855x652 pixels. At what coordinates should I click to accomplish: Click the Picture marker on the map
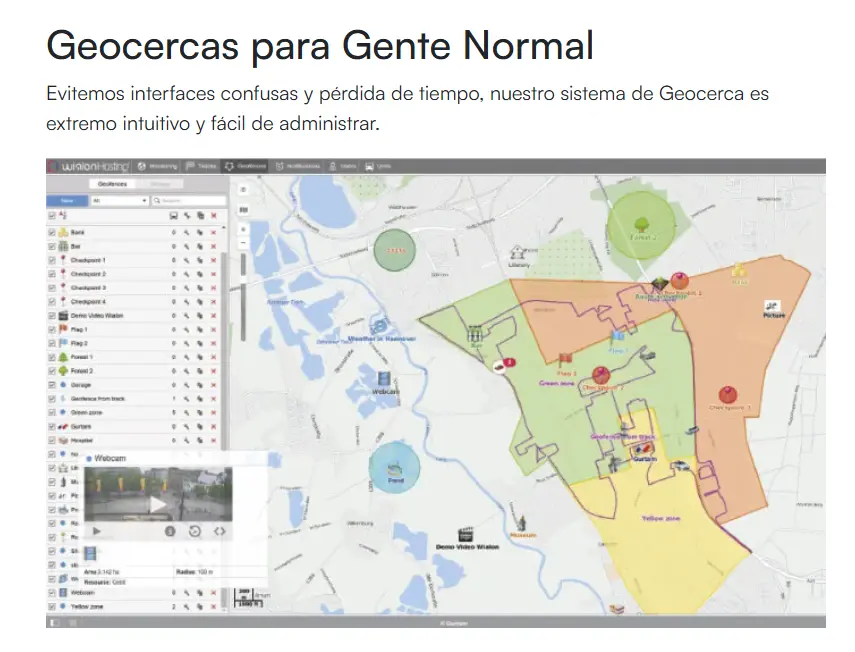tap(772, 306)
